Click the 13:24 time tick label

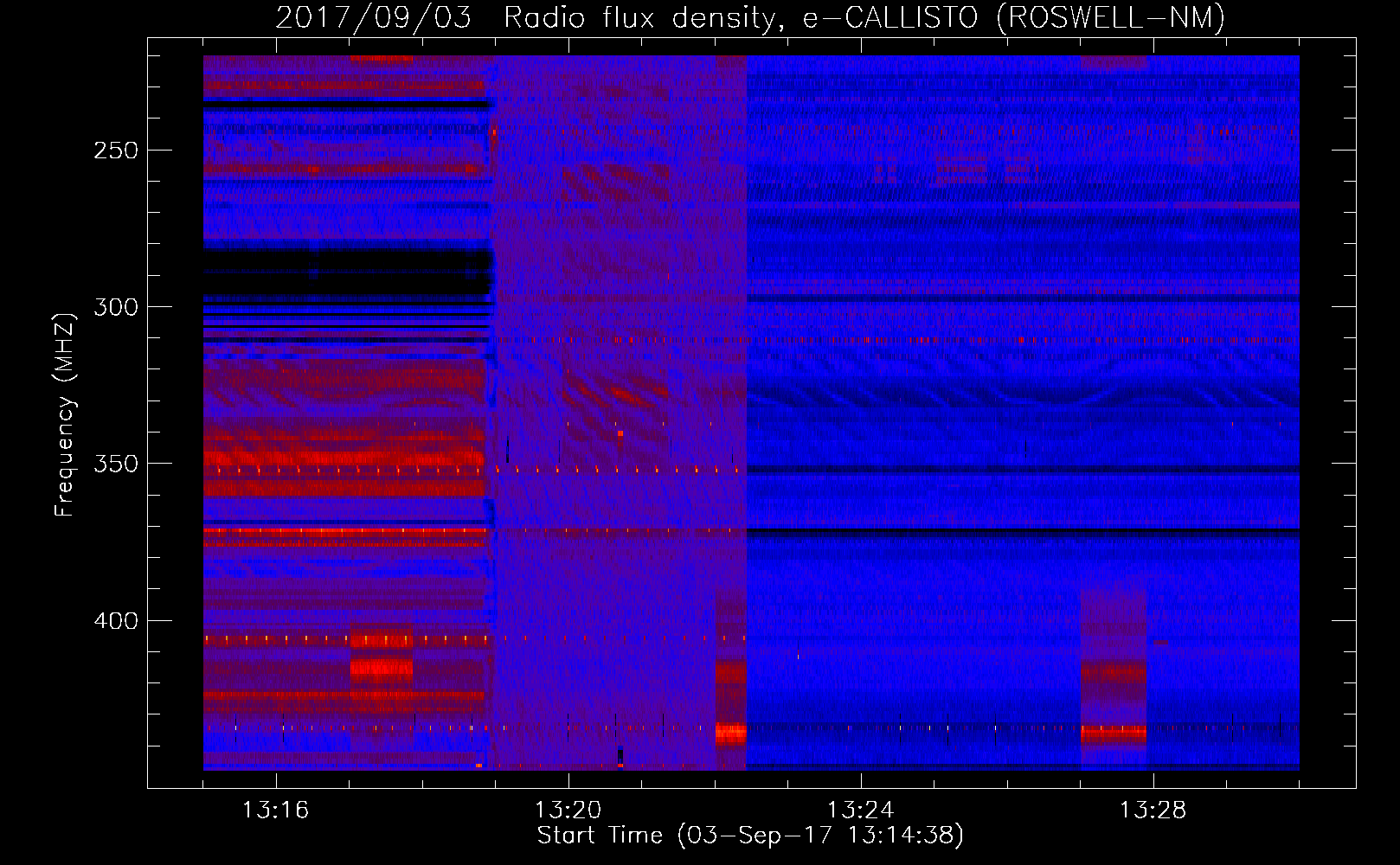tap(861, 811)
